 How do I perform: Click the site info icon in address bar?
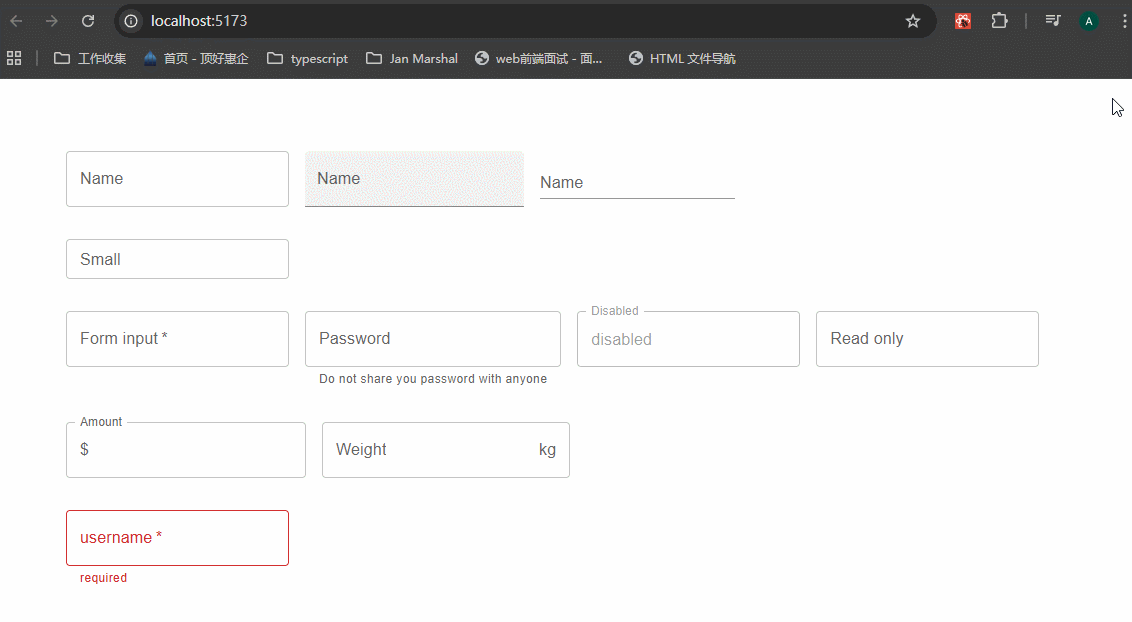[131, 21]
